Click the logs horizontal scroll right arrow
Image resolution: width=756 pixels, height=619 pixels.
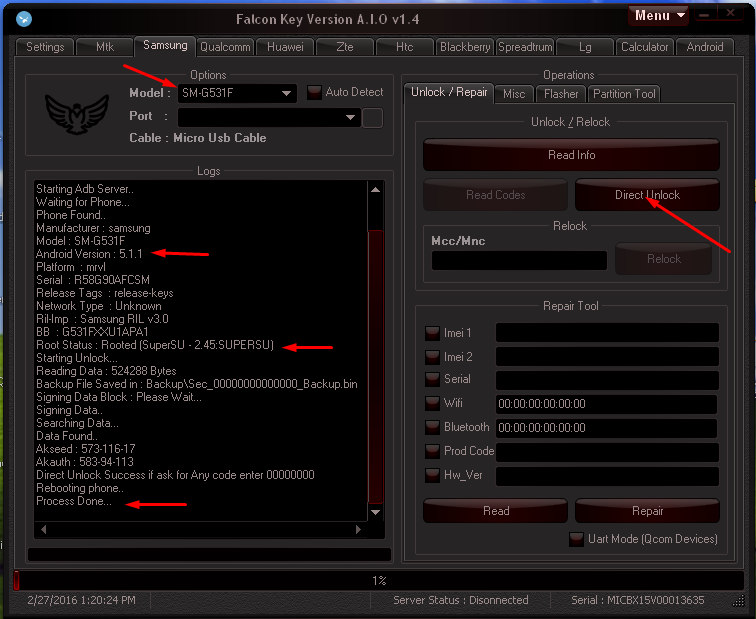pyautogui.click(x=358, y=529)
